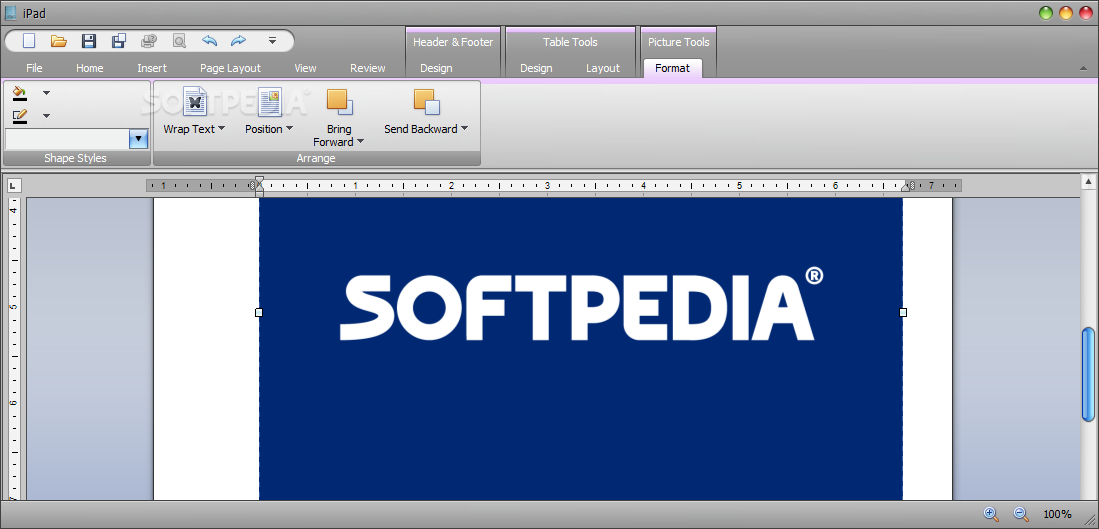
Task: Click the iPad application icon in the title bar
Action: [11, 13]
